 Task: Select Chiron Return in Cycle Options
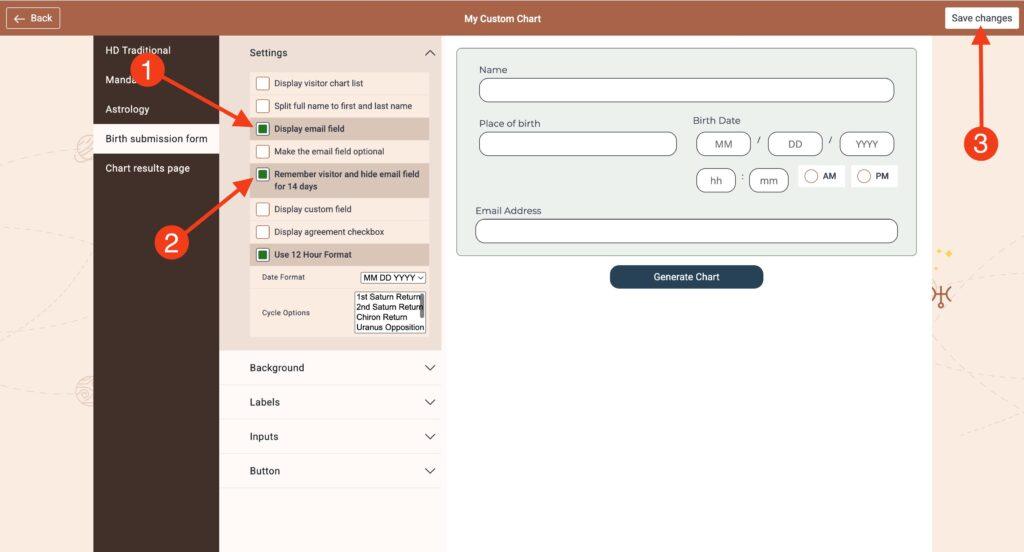(382, 317)
